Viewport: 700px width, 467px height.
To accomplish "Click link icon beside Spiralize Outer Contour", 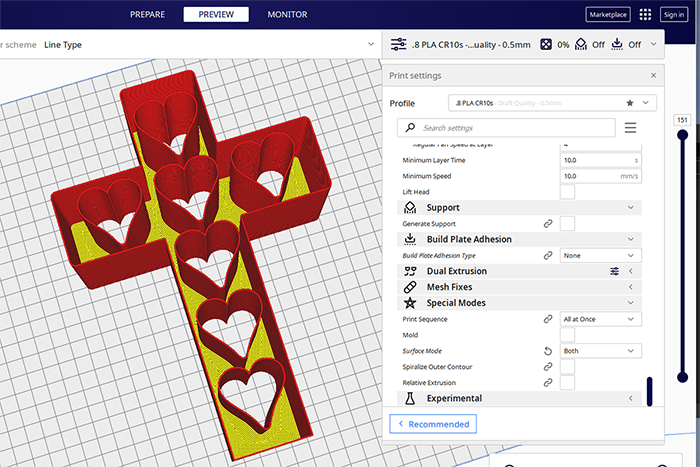I will tap(548, 367).
